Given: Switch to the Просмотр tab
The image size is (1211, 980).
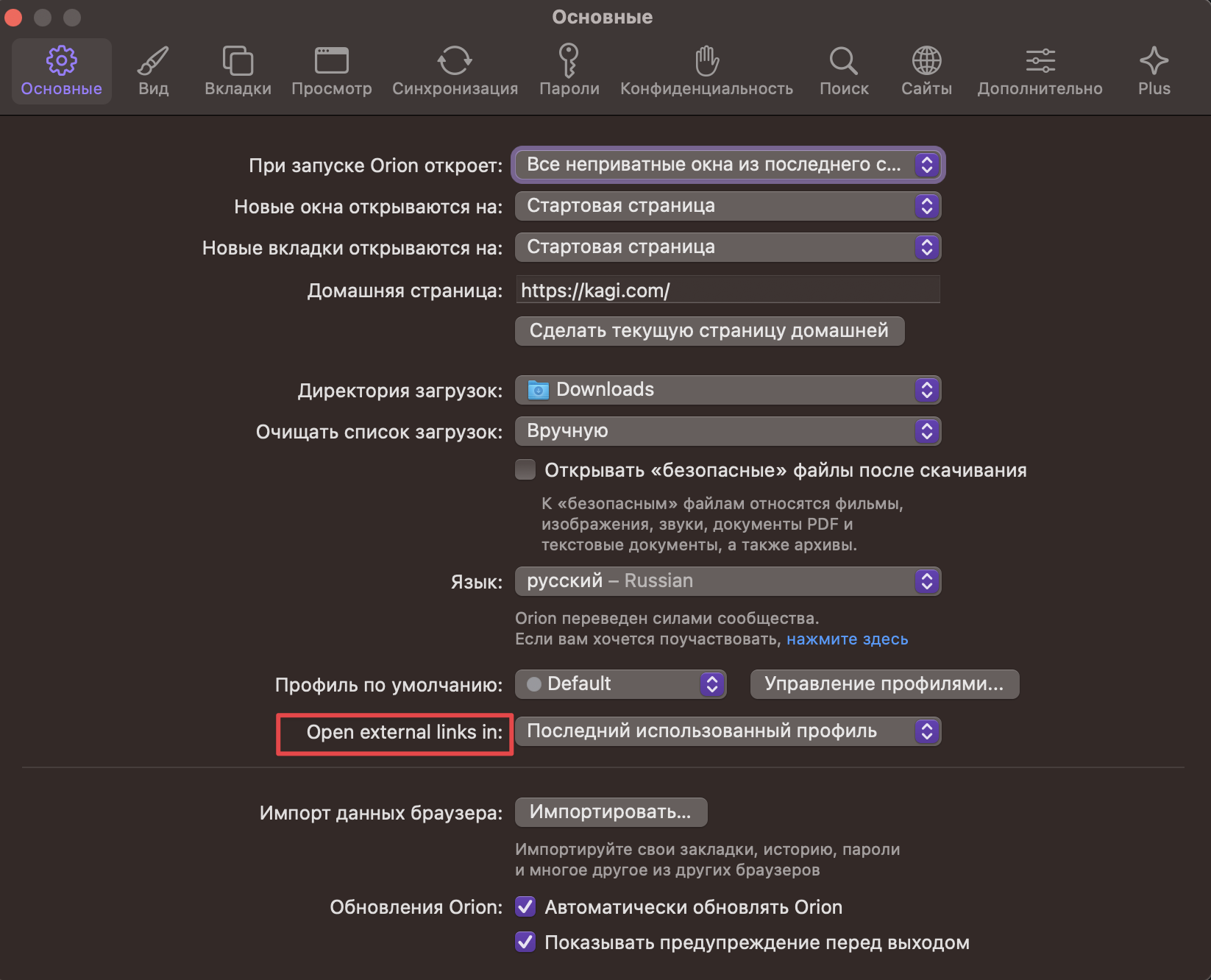Looking at the screenshot, I should pos(331,71).
